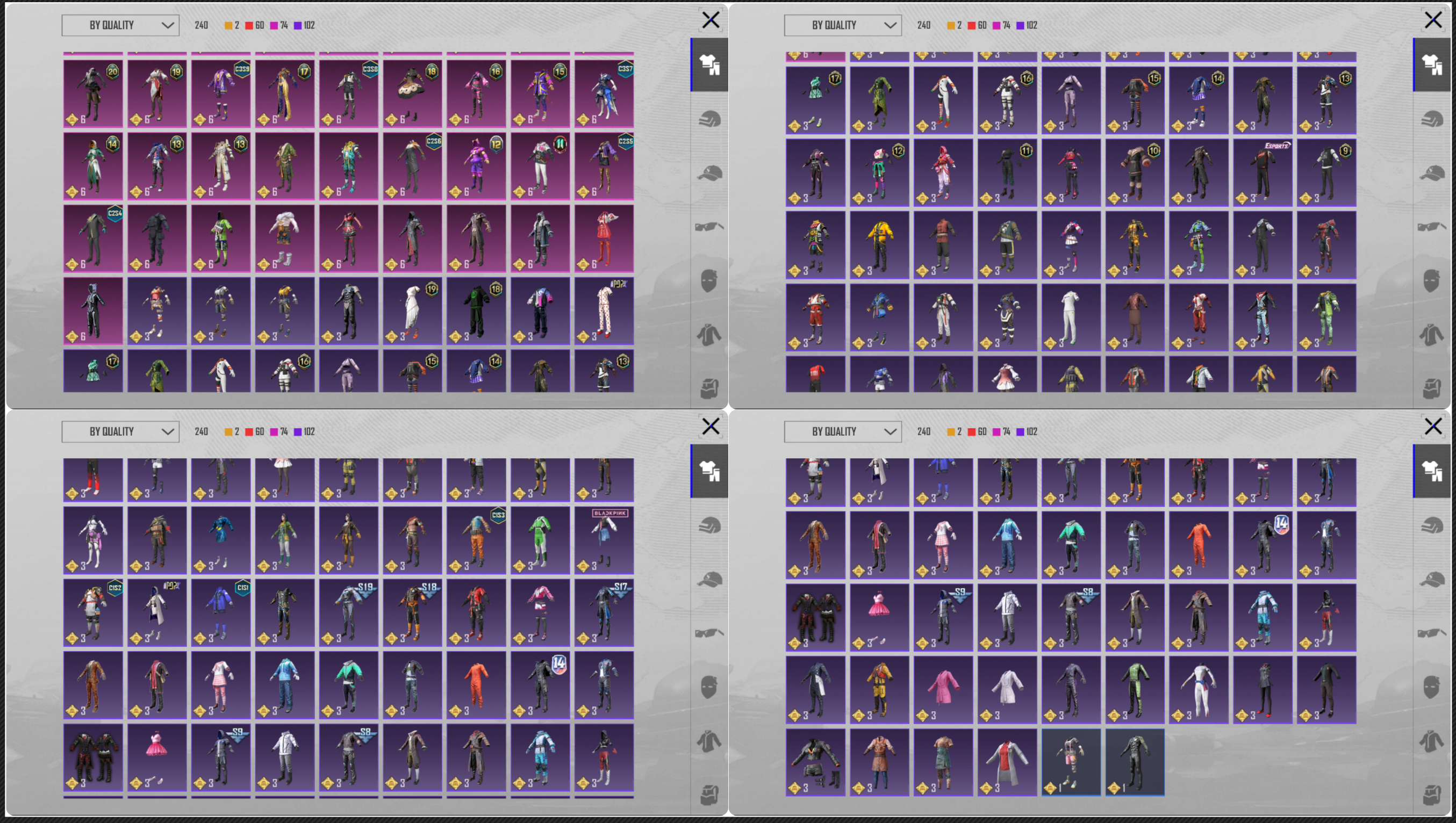Click the pink quality swatch in bottom-right panel
Viewport: 1456px width, 823px height.
click(x=996, y=432)
